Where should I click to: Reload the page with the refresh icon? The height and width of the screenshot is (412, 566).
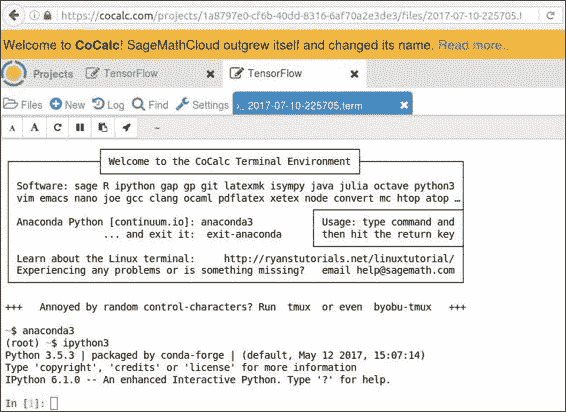point(550,16)
